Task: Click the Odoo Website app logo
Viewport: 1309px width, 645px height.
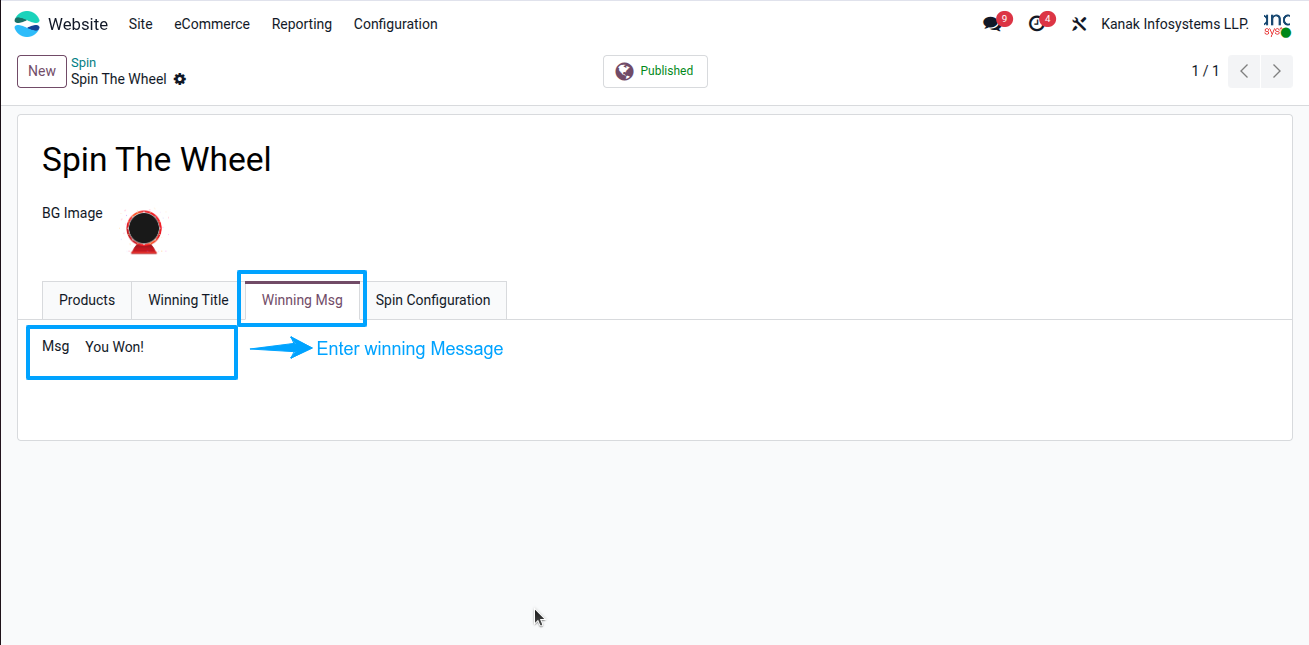Action: tap(27, 24)
